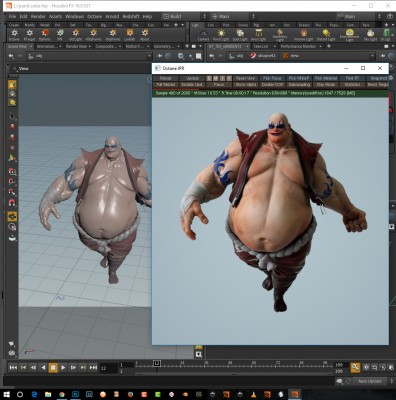Toggle Disable DOF in Octane IPR
396x400 pixels.
pos(272,85)
